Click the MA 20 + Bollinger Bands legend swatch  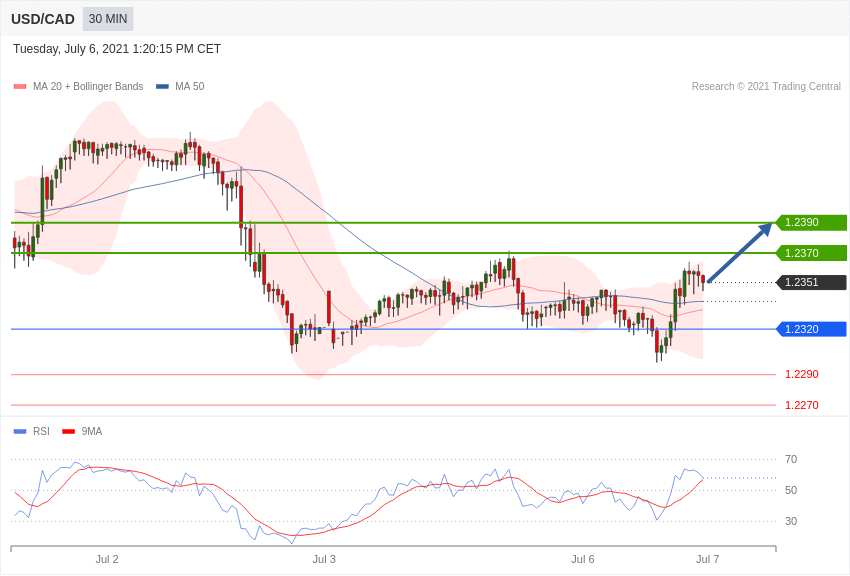tap(20, 87)
